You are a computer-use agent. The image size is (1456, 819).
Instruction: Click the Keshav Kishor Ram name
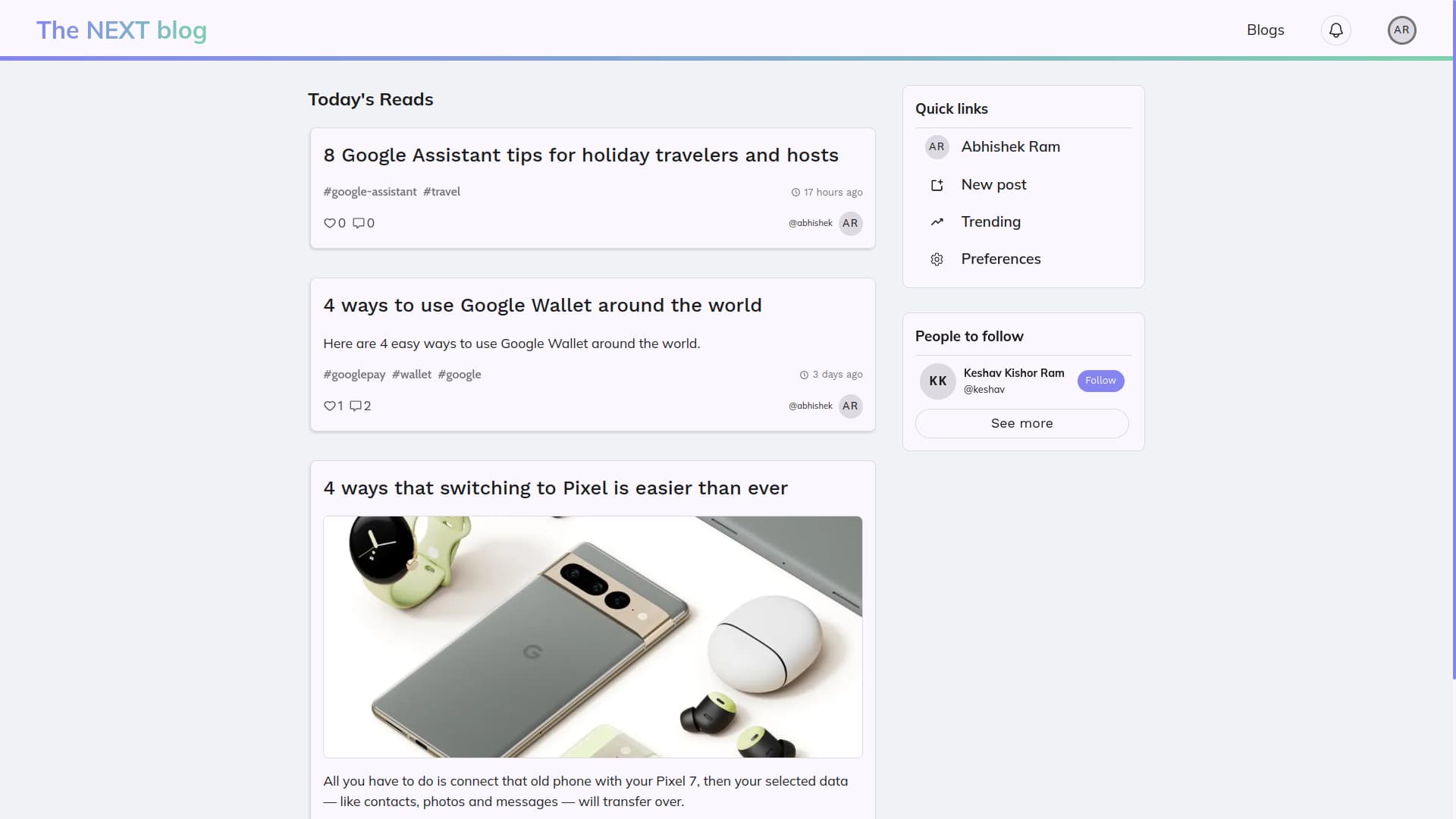pos(1014,373)
